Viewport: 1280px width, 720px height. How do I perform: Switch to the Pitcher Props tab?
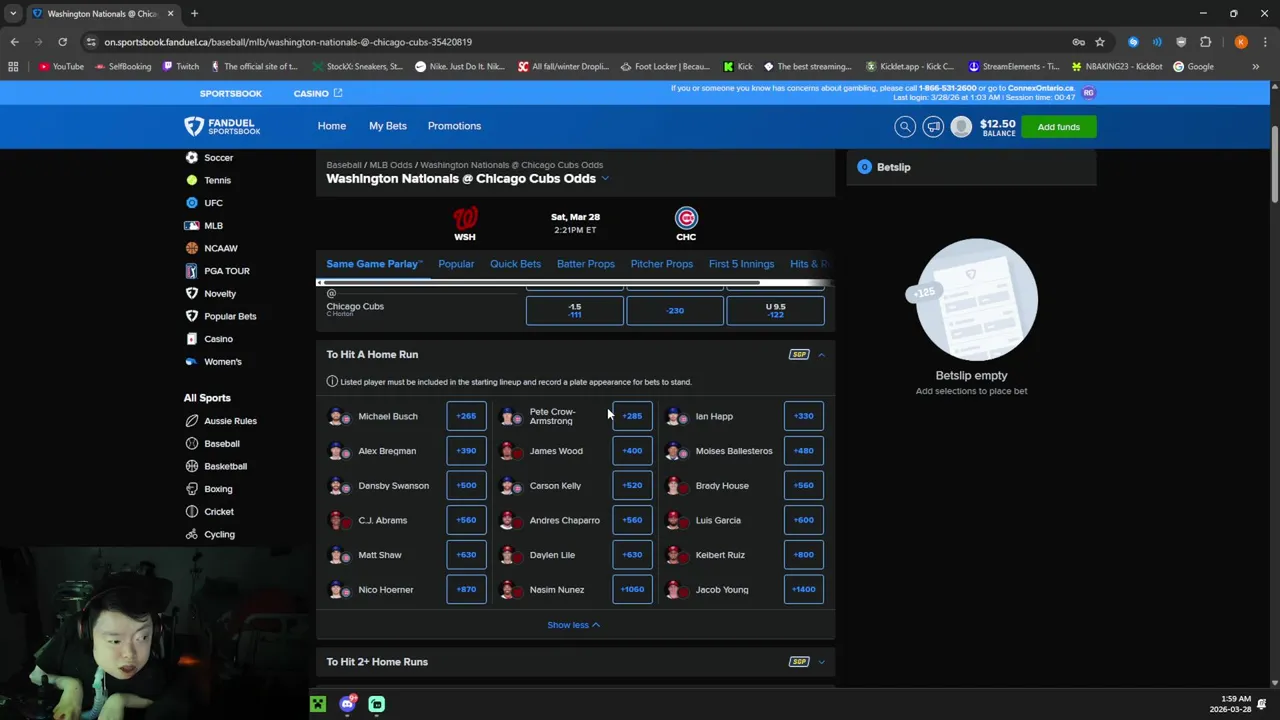(662, 264)
